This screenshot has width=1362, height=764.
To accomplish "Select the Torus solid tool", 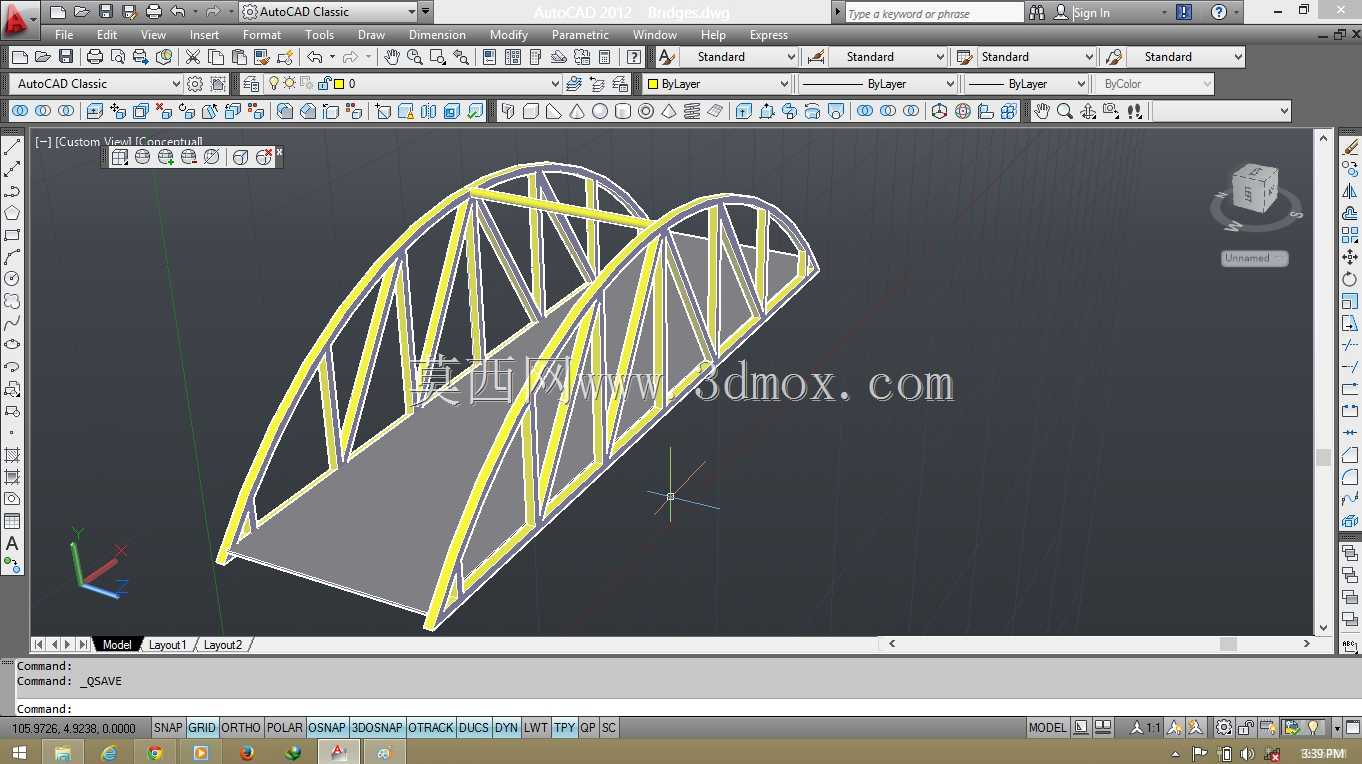I will (645, 111).
